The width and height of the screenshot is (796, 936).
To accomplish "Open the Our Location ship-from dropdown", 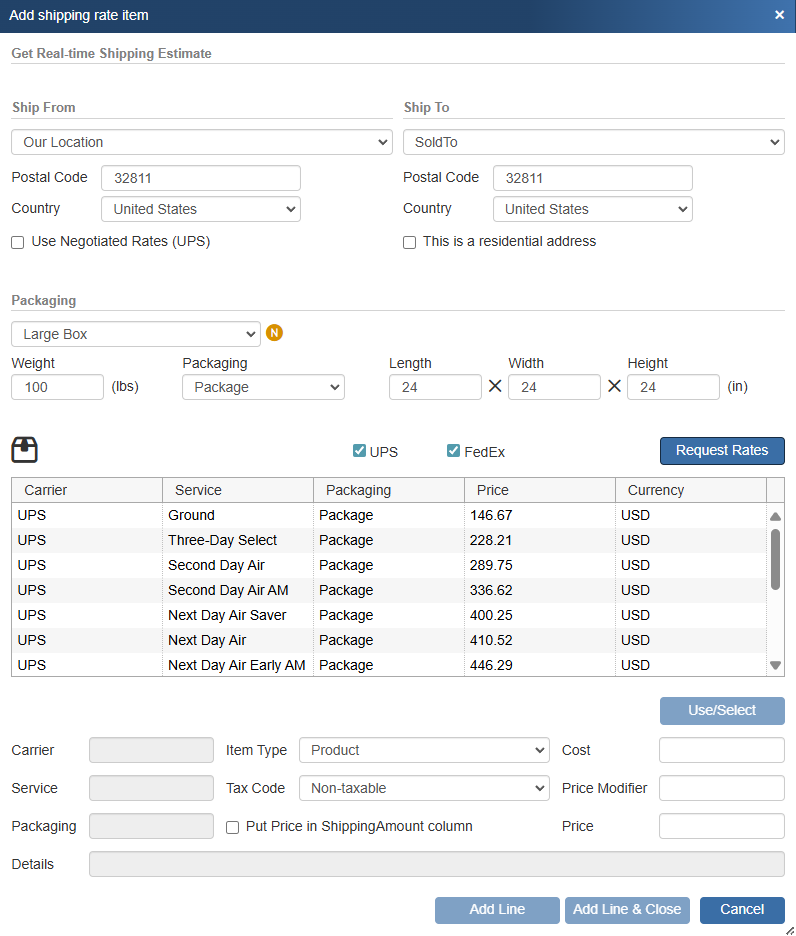I will (201, 142).
